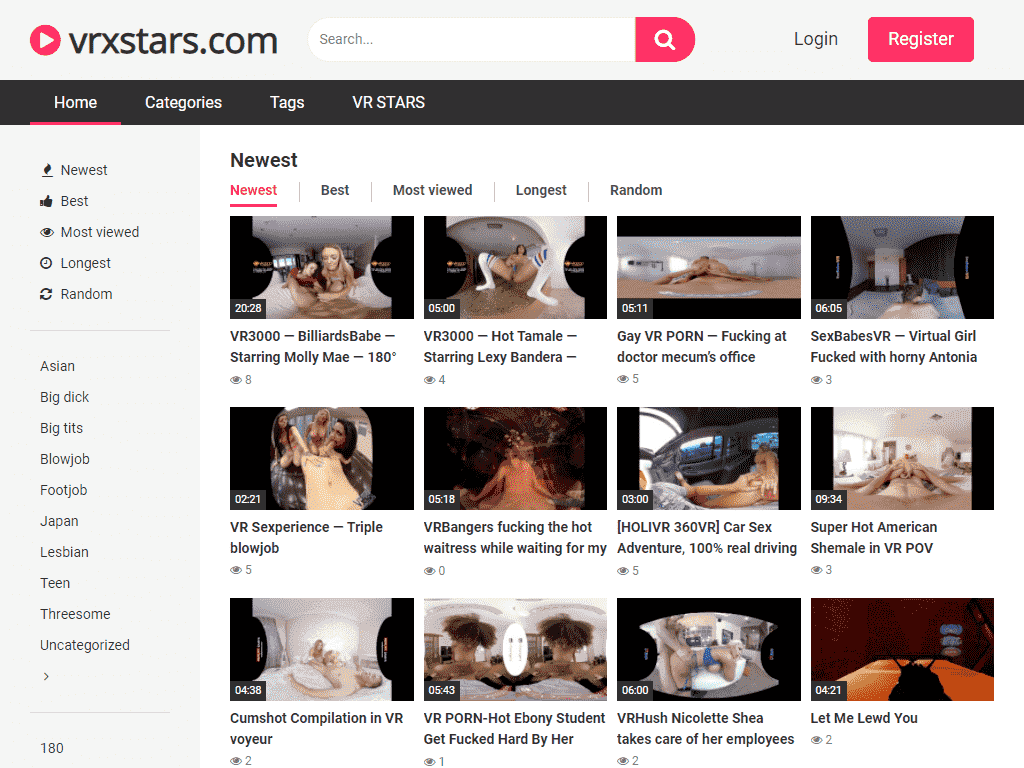Click the Login link

[x=815, y=39]
